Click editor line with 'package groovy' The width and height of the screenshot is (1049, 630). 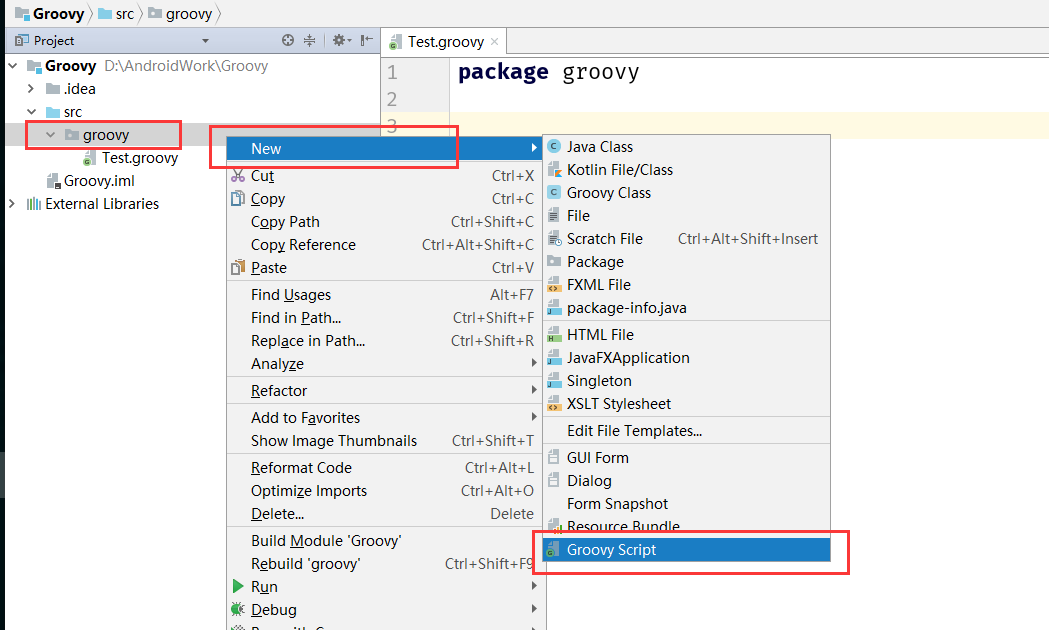(x=549, y=72)
